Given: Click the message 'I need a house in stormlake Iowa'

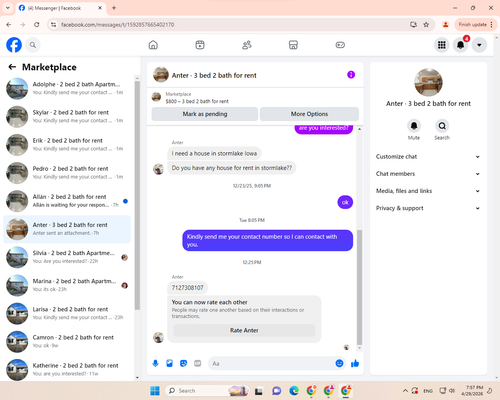Looking at the screenshot, I should coord(214,153).
